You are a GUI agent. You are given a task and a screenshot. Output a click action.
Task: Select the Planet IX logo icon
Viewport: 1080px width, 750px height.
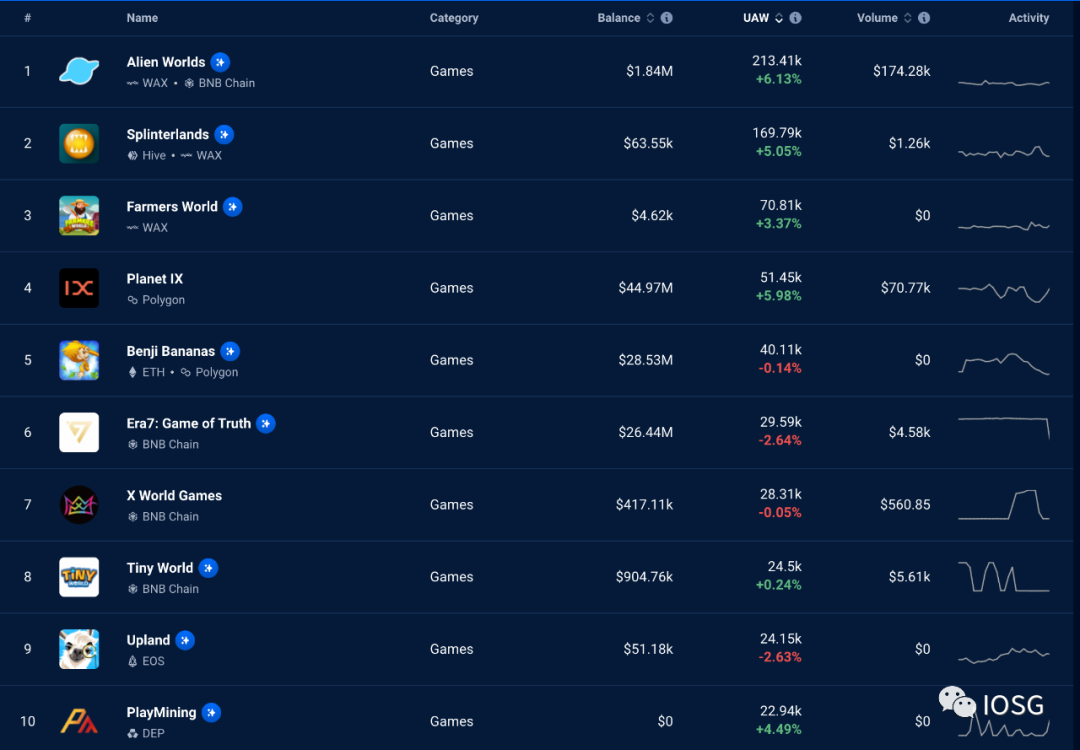click(x=79, y=288)
